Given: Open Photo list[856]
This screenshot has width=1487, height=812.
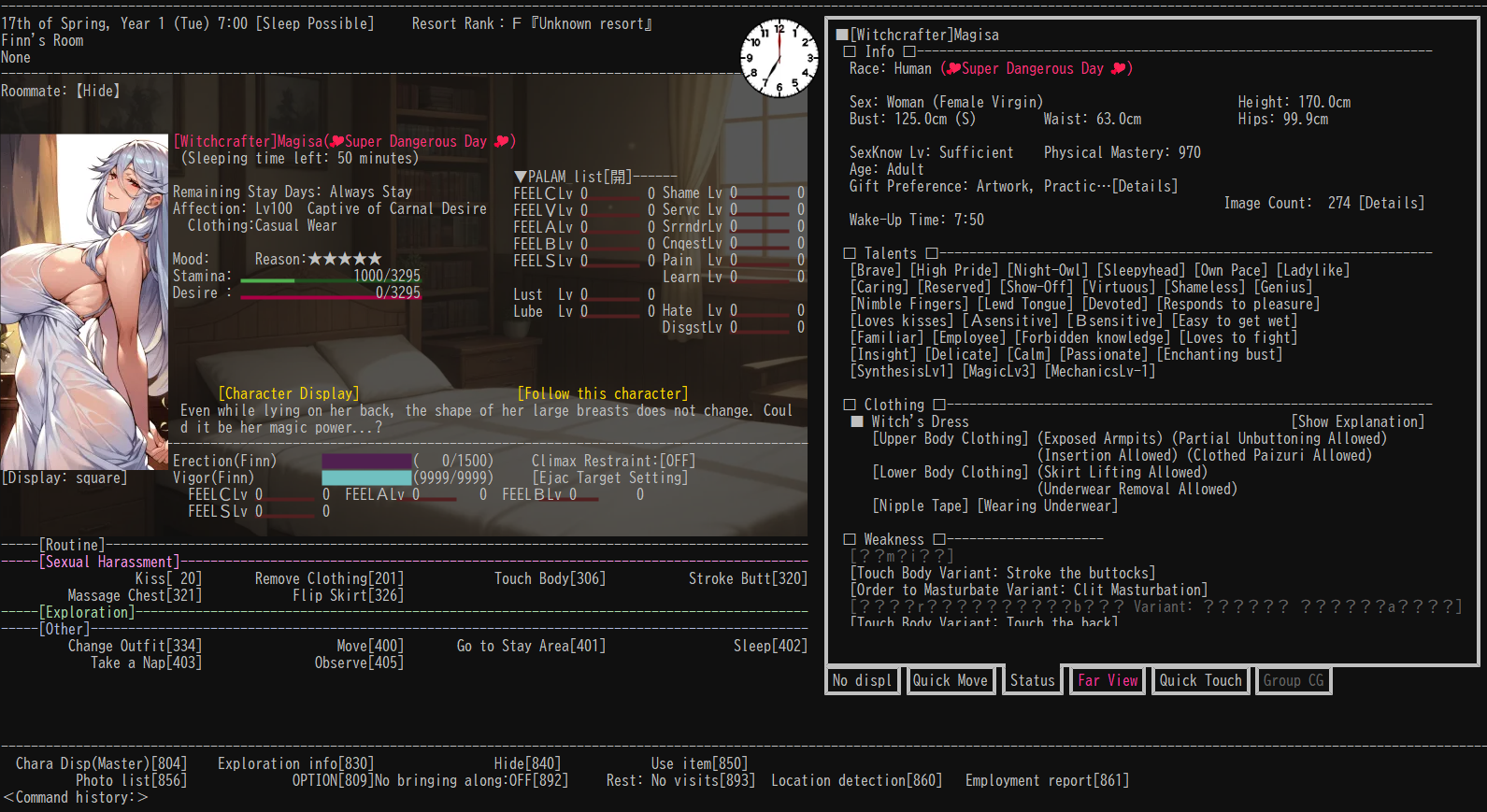Looking at the screenshot, I should click(x=131, y=780).
